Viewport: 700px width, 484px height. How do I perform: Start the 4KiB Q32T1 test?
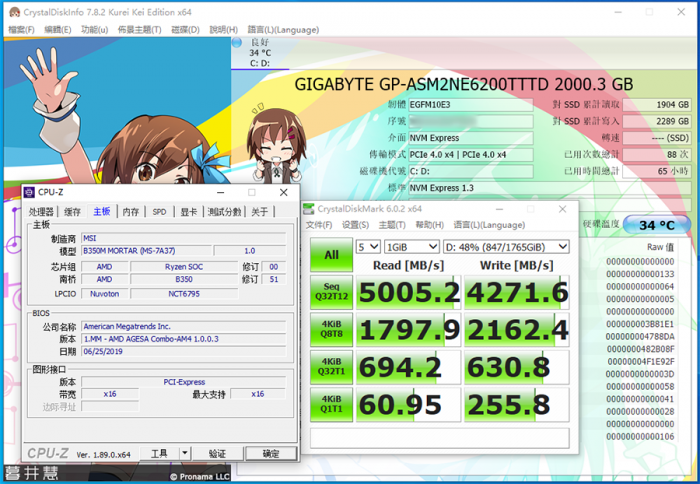tap(331, 366)
